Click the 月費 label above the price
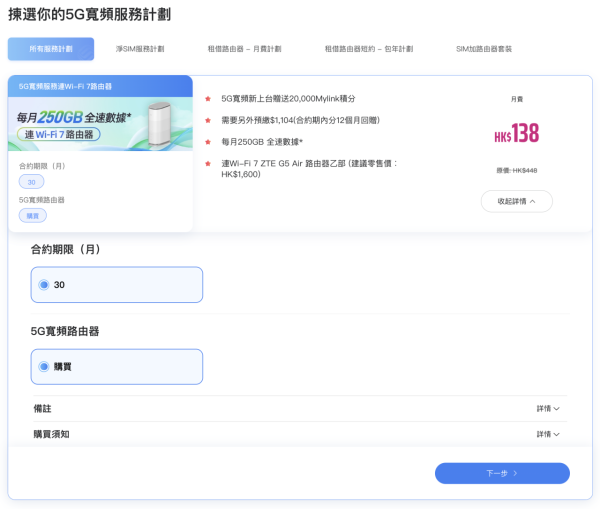The width and height of the screenshot is (600, 509). click(x=517, y=99)
